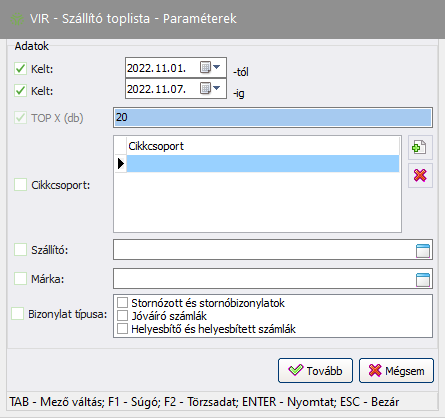The image size is (445, 418).
Task: Check the Jóváíró számlák option
Action: 122,316
